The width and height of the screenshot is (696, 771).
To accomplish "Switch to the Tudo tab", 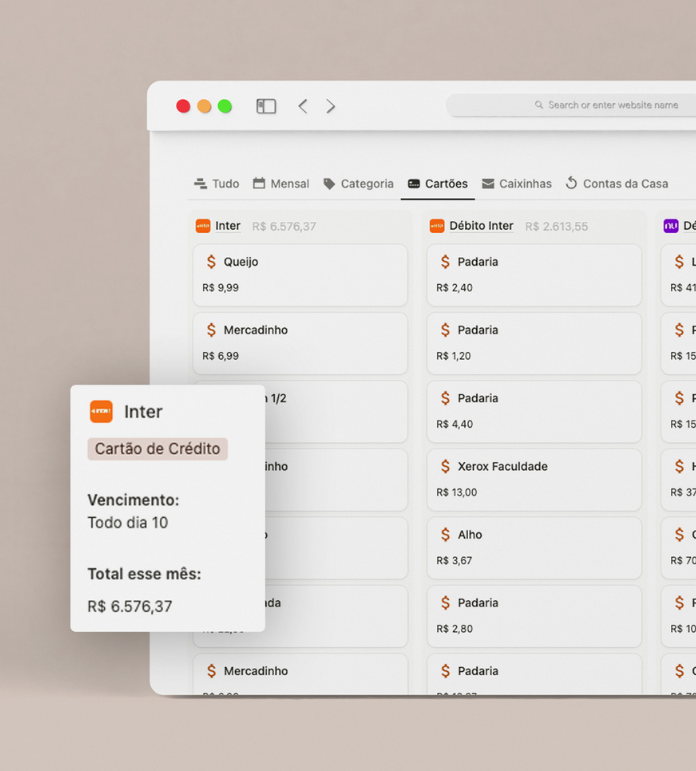I will point(216,184).
